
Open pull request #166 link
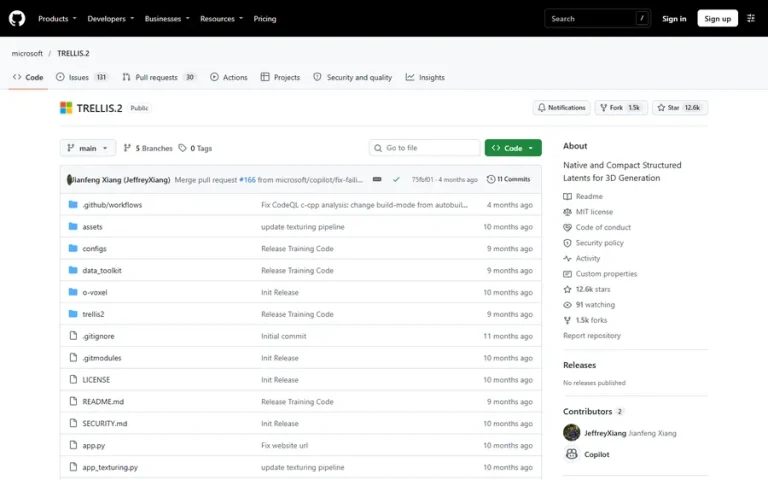[x=247, y=180]
